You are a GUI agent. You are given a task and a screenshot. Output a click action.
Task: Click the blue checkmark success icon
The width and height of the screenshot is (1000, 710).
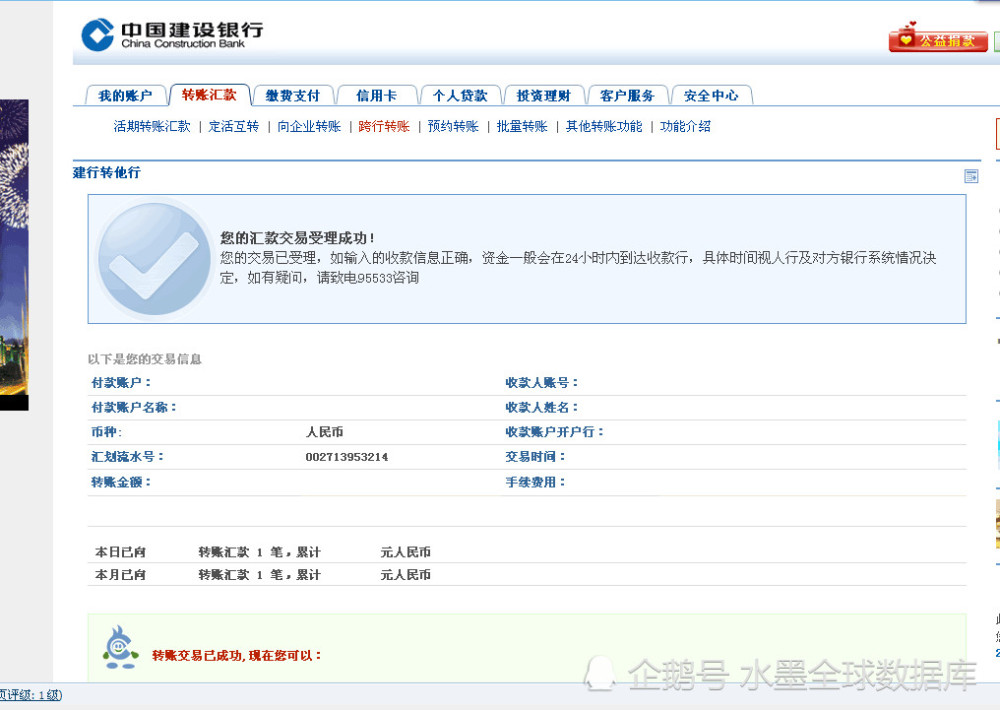pyautogui.click(x=152, y=257)
